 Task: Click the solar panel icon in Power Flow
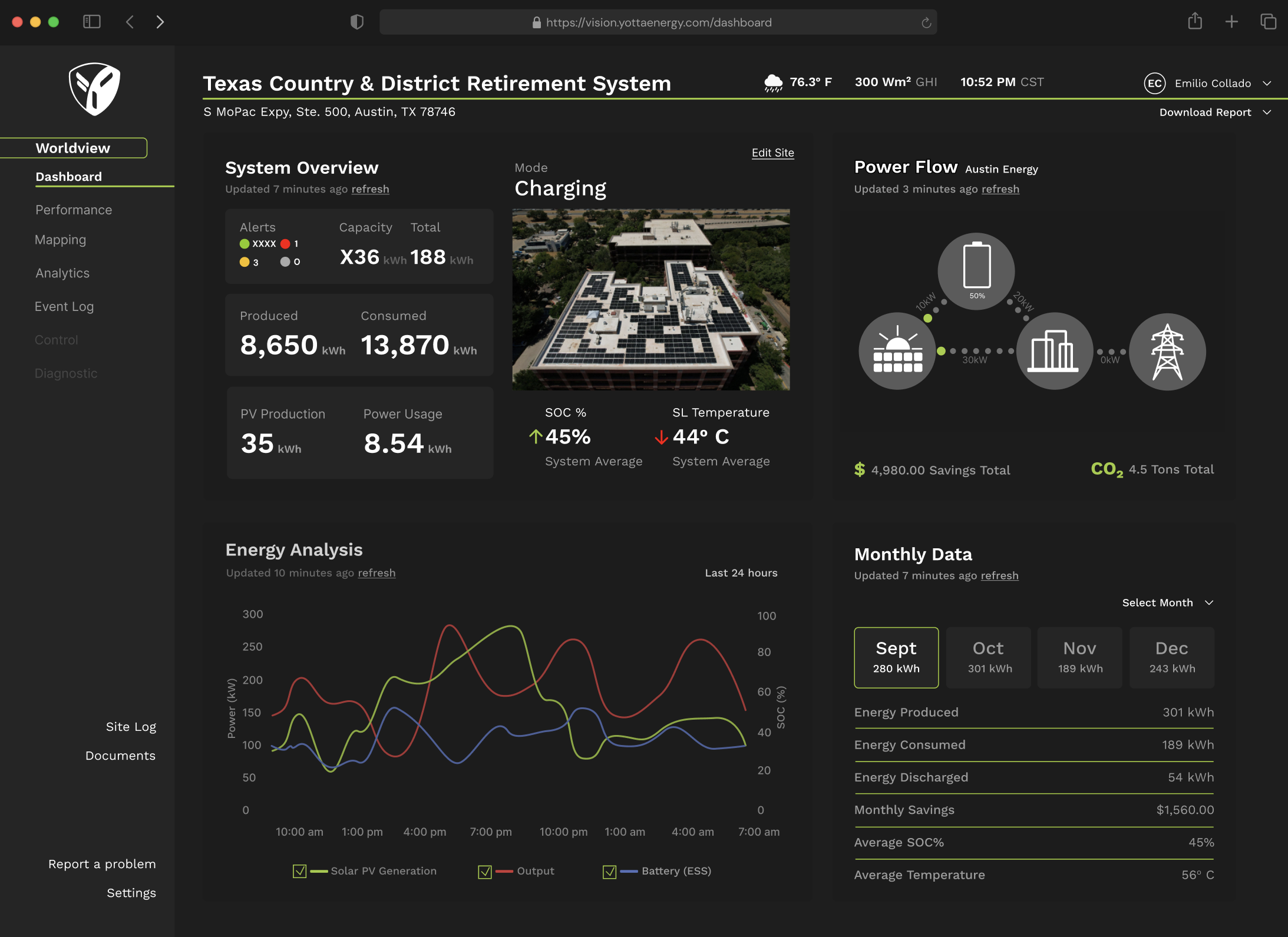click(897, 351)
